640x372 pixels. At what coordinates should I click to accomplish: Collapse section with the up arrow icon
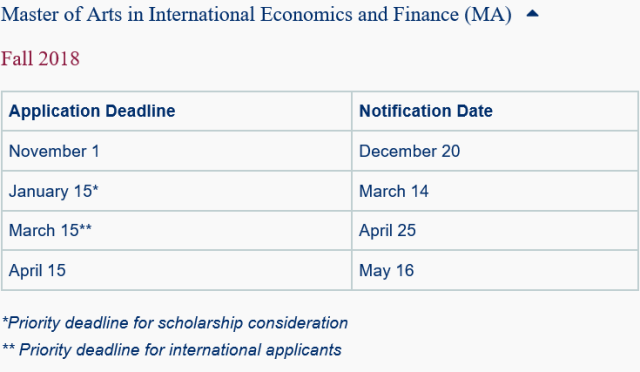tap(532, 14)
